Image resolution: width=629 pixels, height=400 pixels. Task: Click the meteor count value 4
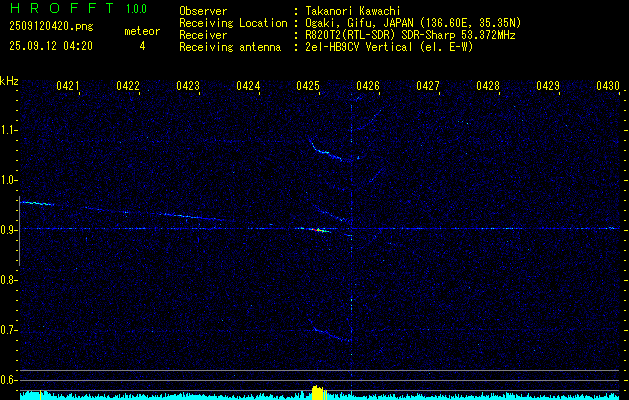142,46
